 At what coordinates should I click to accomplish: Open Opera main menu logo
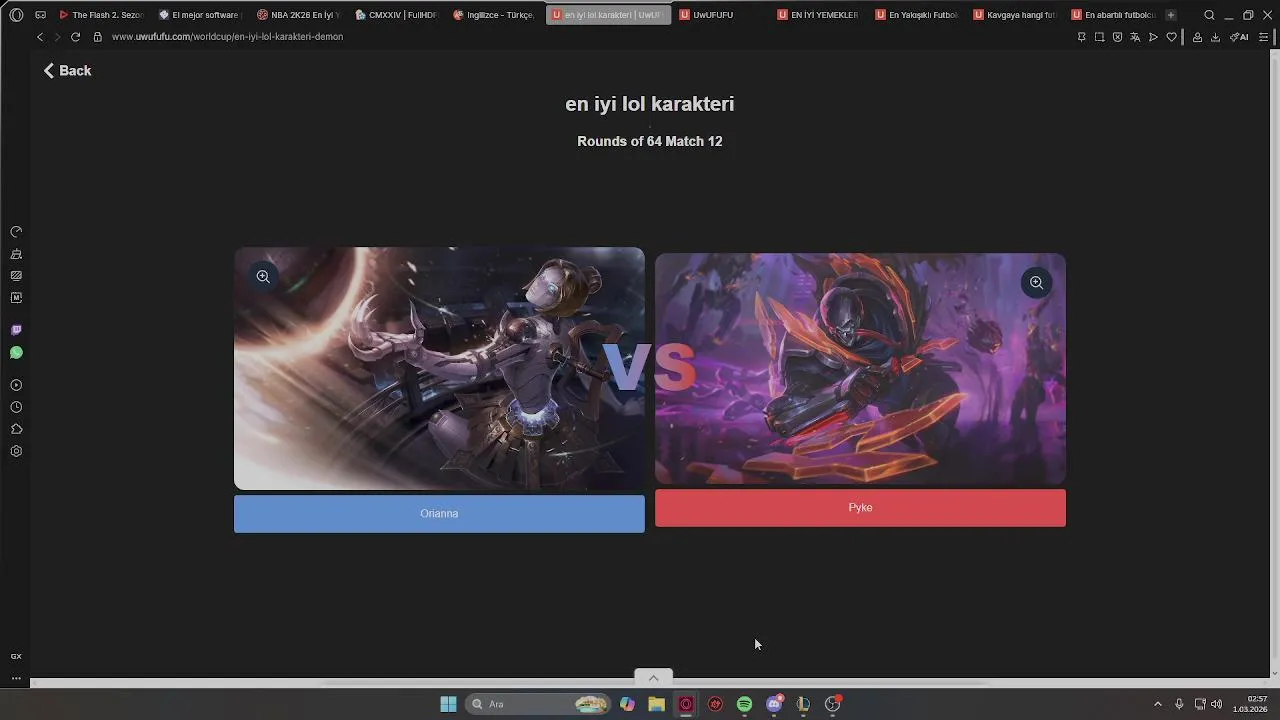[x=16, y=15]
